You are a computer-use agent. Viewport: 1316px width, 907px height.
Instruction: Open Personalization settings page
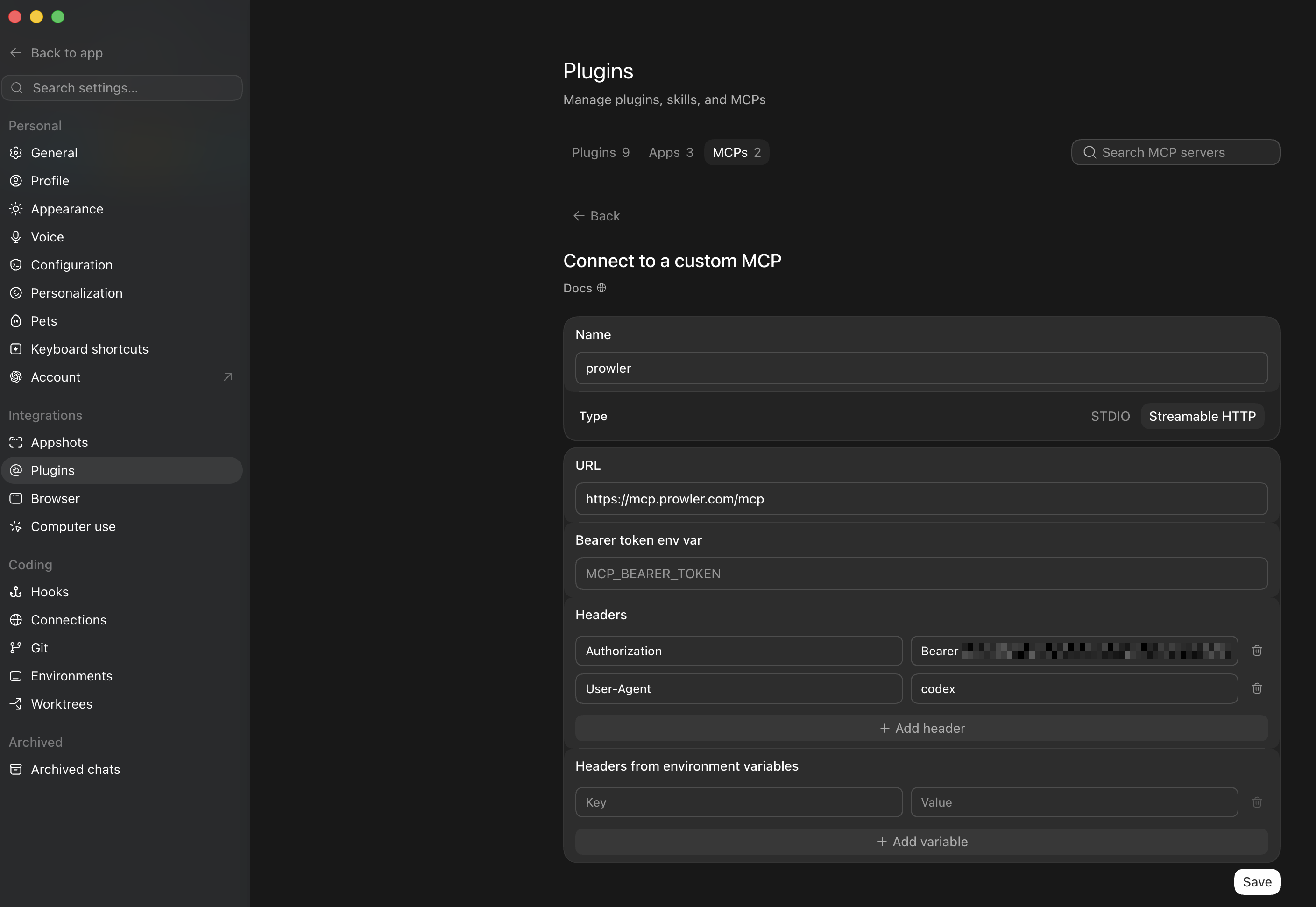[x=122, y=293]
